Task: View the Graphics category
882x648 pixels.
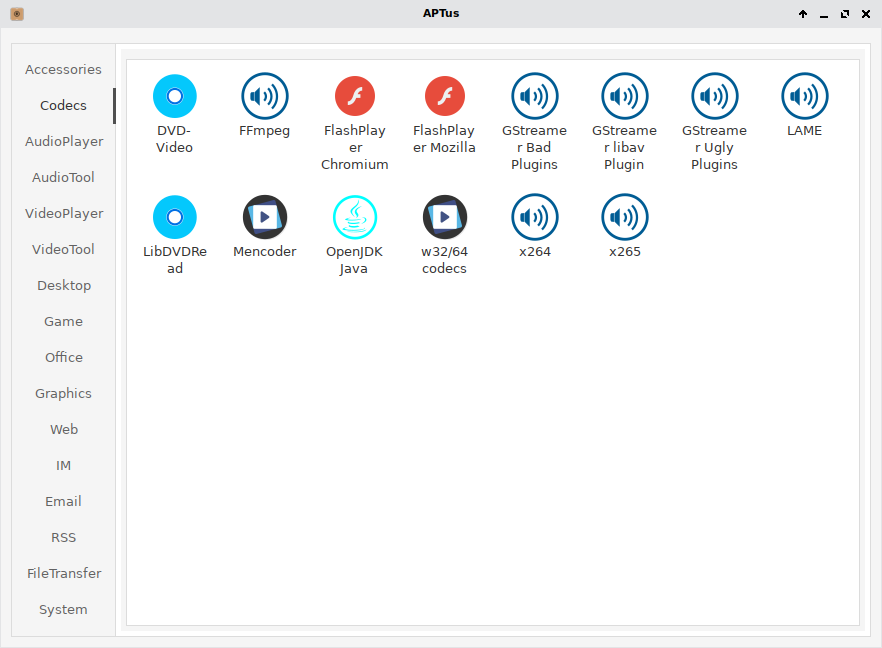Action: point(64,393)
